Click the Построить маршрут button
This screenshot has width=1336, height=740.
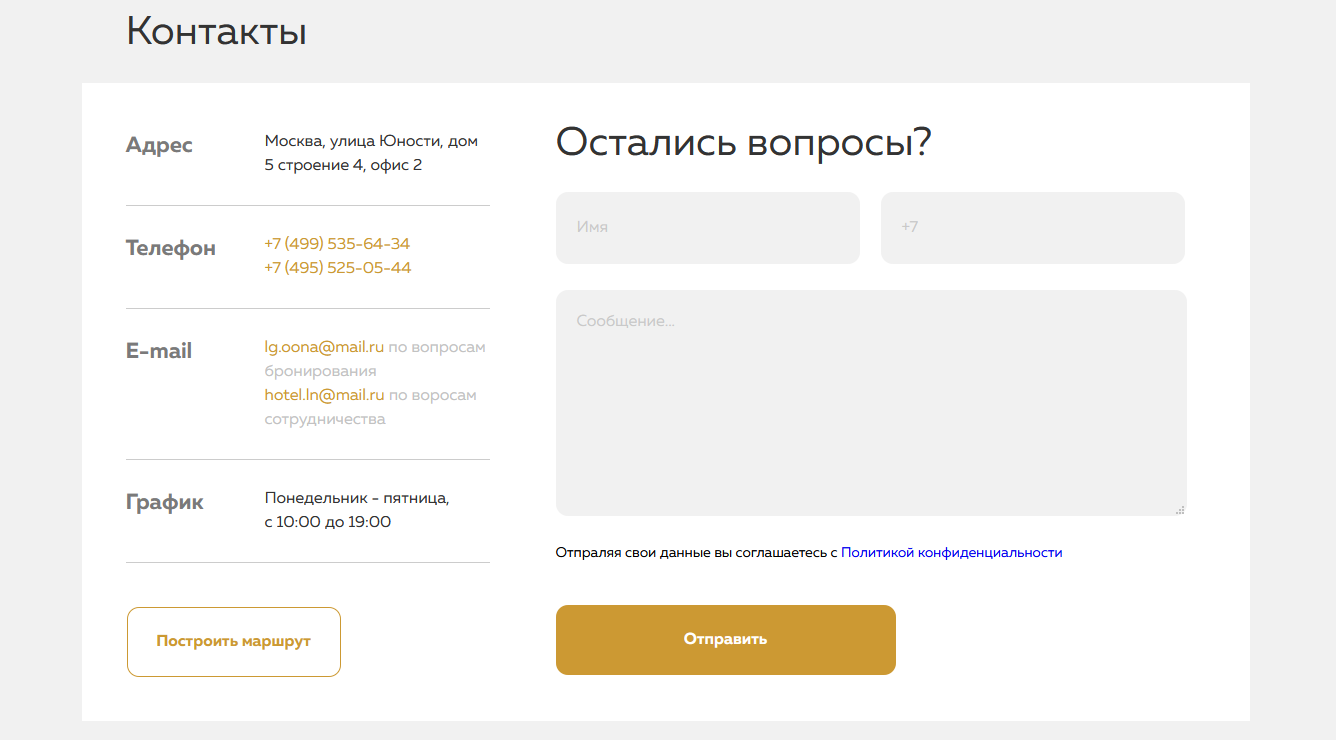(234, 642)
